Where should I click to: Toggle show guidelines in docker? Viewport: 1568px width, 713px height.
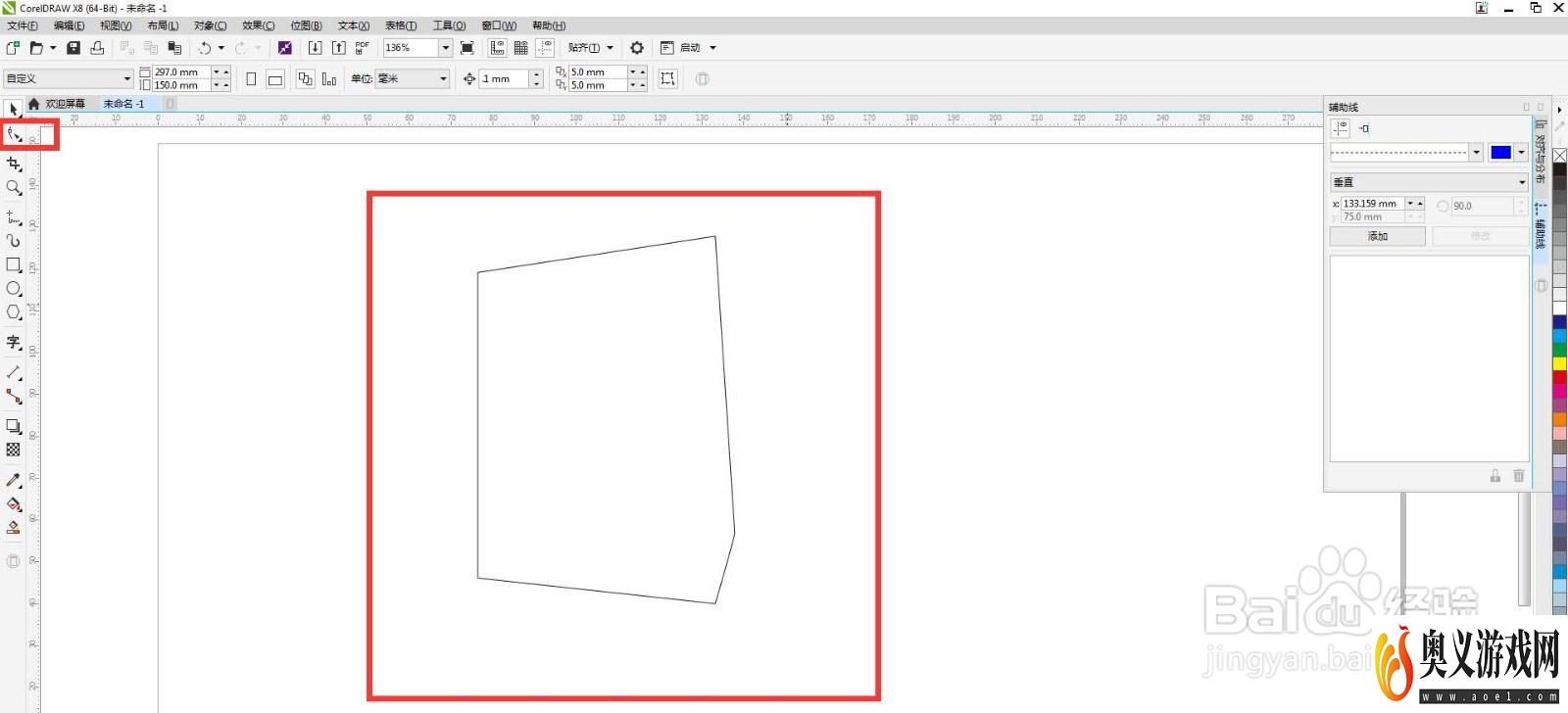click(1341, 128)
